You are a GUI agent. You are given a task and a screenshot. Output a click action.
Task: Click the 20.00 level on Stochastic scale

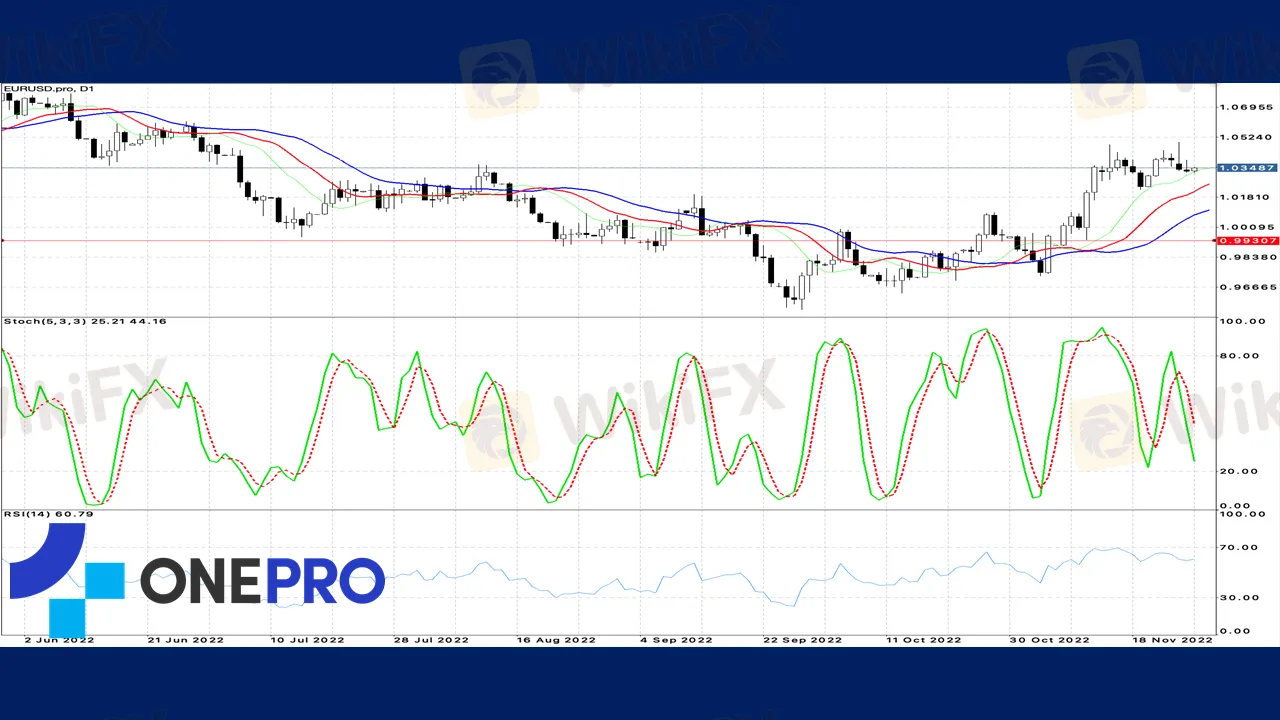[1238, 471]
